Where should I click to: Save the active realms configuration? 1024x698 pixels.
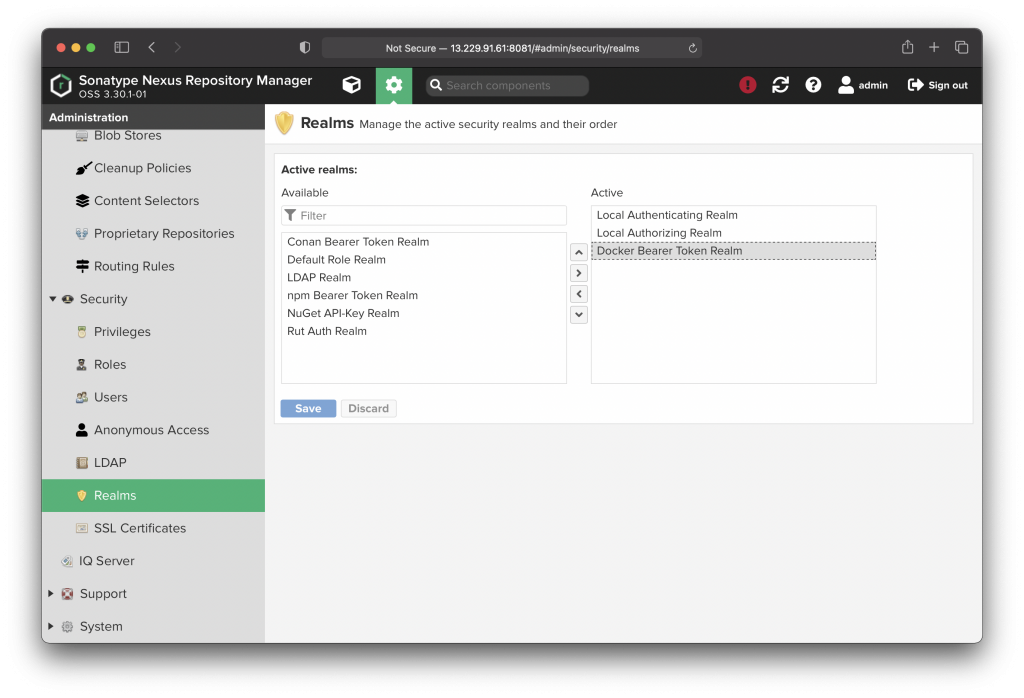tap(308, 408)
